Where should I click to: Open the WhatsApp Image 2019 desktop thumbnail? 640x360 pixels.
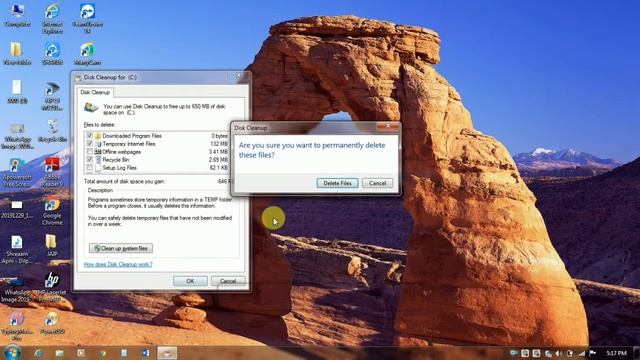[17, 291]
